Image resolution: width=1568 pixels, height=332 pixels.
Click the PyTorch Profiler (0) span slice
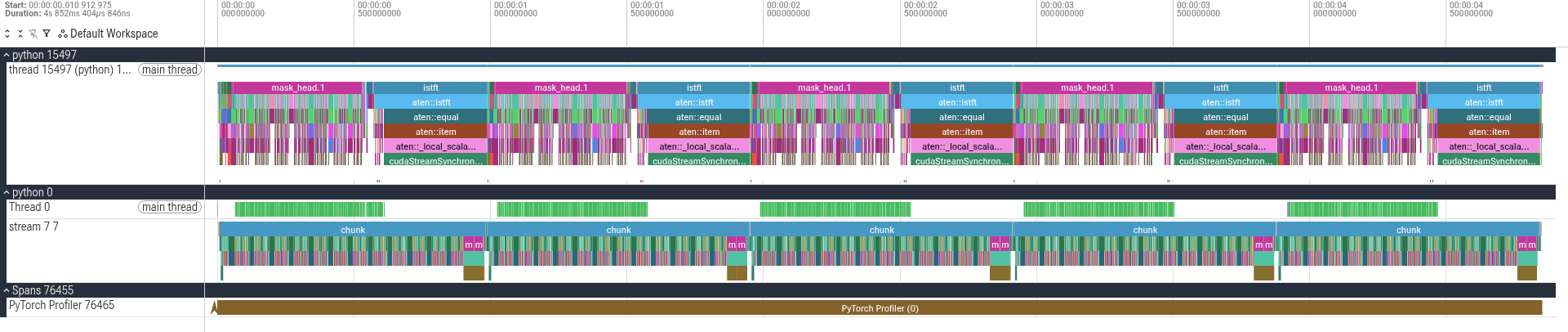coord(880,308)
